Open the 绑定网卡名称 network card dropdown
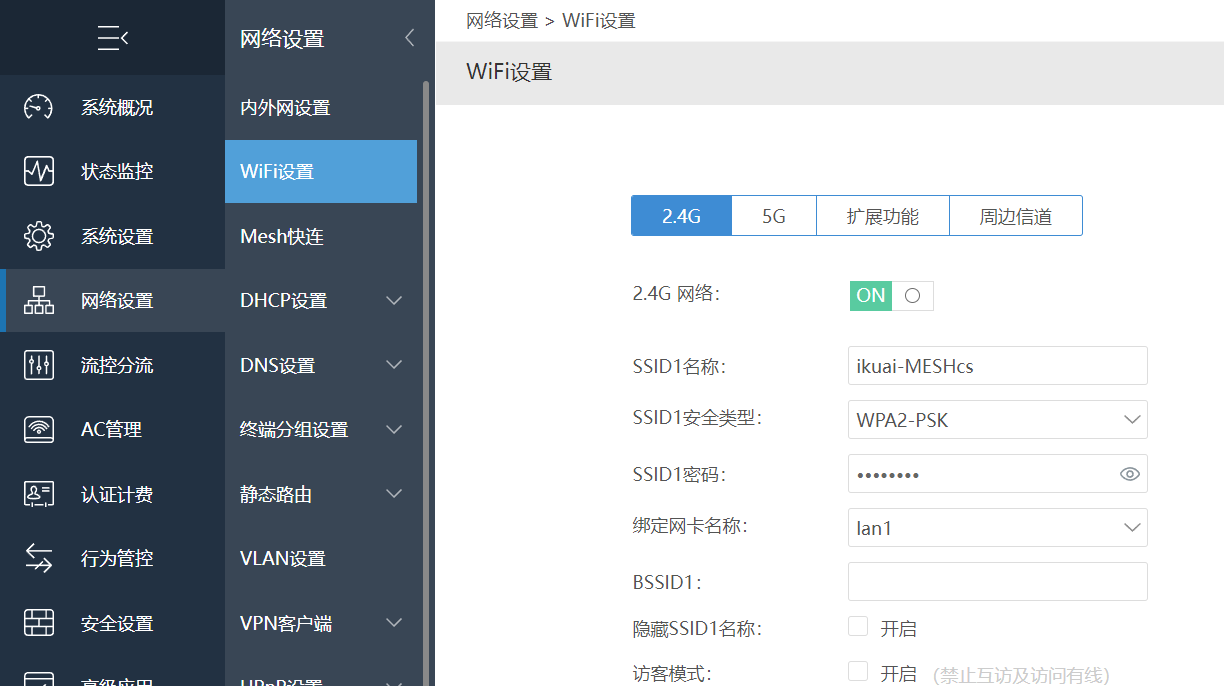The width and height of the screenshot is (1224, 686). 997,527
